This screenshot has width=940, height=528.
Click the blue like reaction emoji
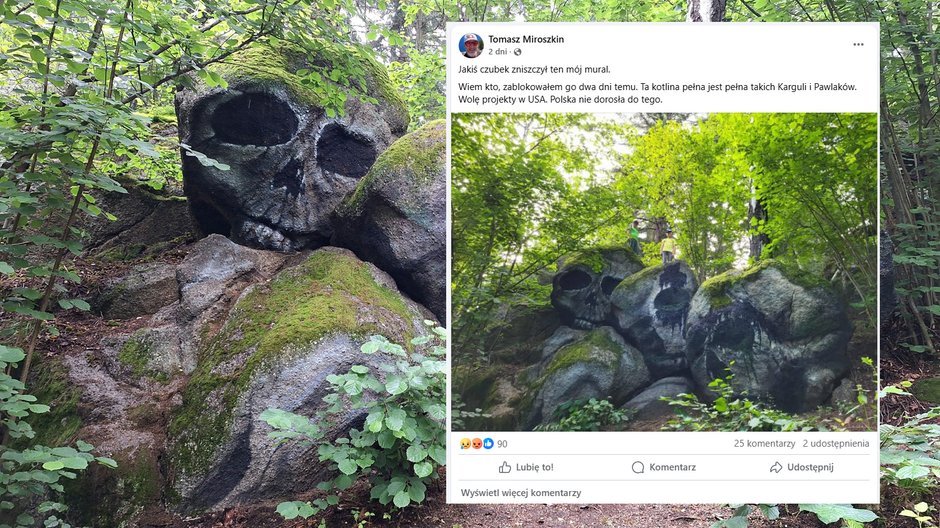click(488, 443)
